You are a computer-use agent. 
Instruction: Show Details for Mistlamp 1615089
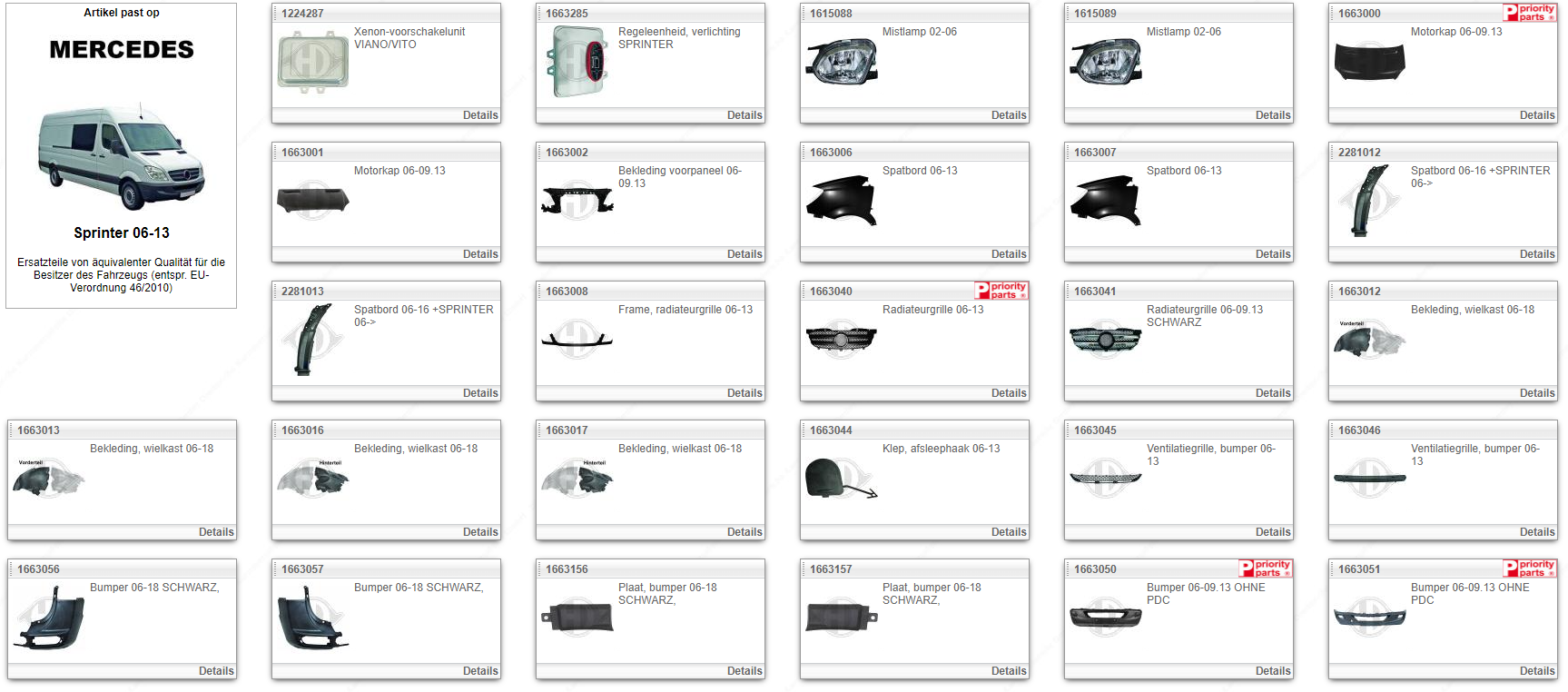click(1273, 115)
